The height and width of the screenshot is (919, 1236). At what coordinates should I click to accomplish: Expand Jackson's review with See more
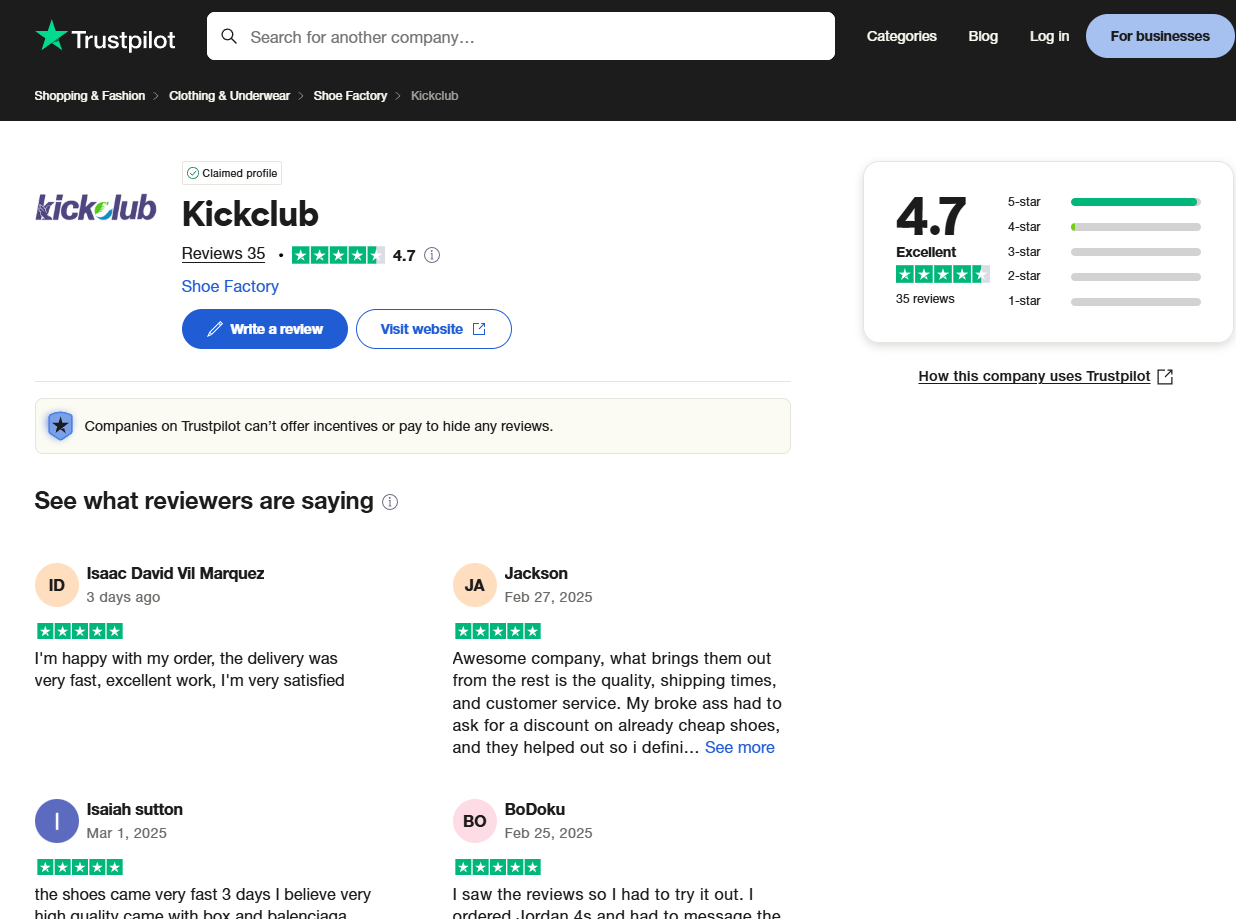(739, 747)
